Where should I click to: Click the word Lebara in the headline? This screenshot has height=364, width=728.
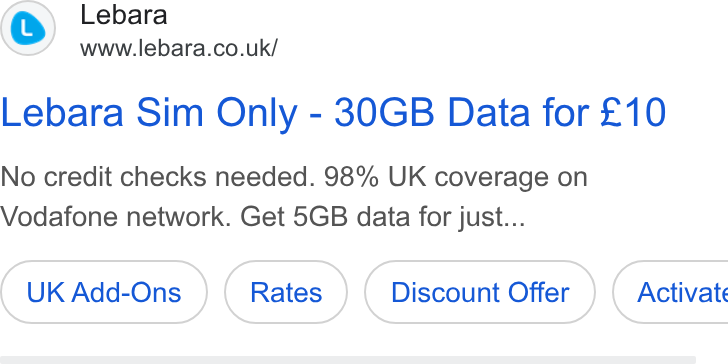[x=62, y=112]
